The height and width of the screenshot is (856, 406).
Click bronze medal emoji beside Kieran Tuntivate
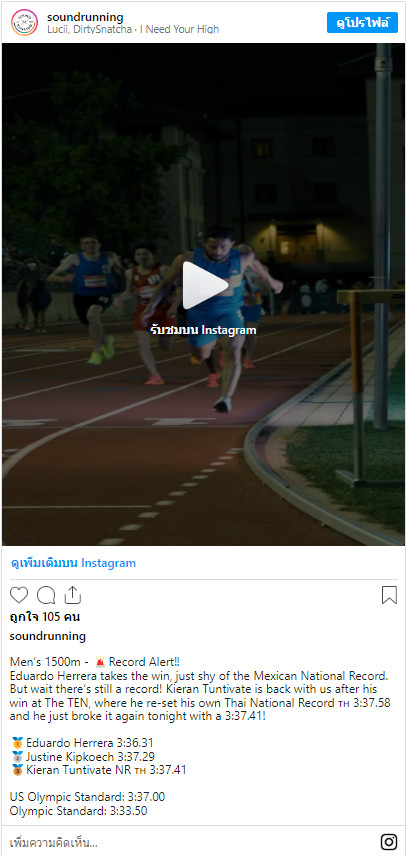pyautogui.click(x=17, y=770)
